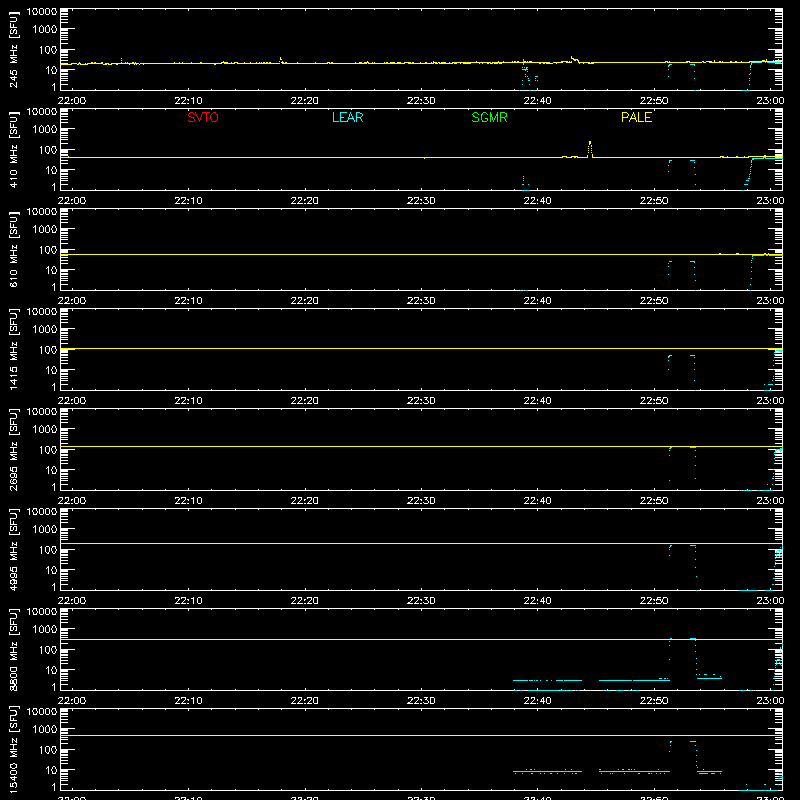This screenshot has height=800, width=800.
Task: Select the 1415 MHz [SFU] axis title
Action: coord(14,349)
